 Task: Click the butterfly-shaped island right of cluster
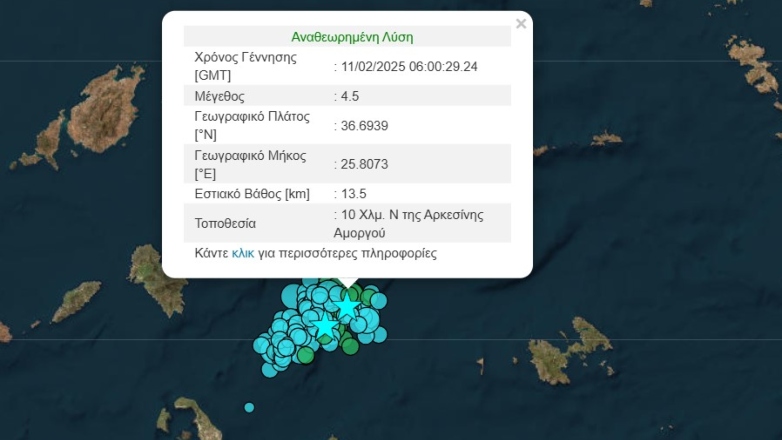coord(567,348)
